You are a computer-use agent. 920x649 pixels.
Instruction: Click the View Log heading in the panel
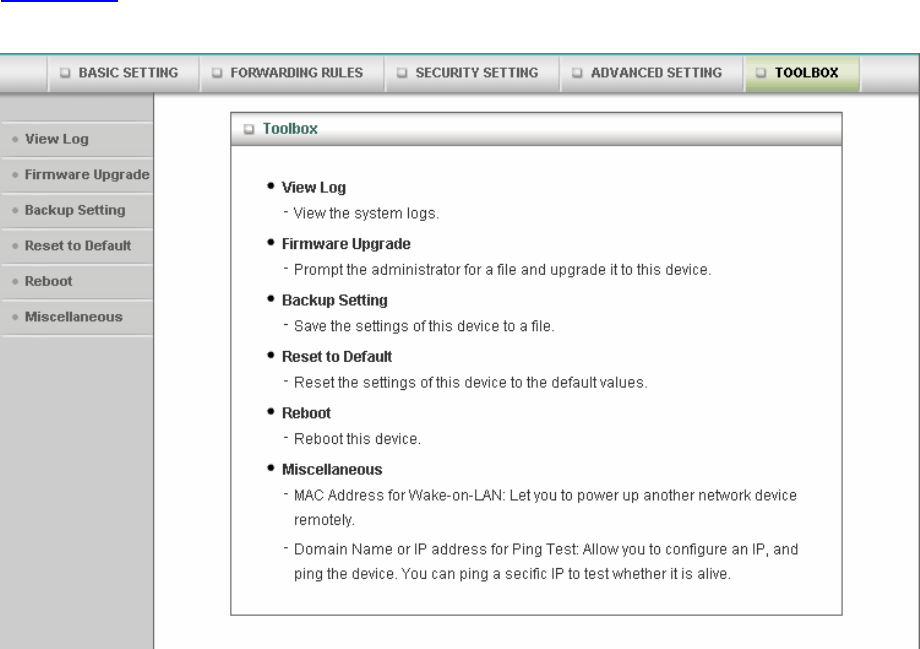click(314, 188)
